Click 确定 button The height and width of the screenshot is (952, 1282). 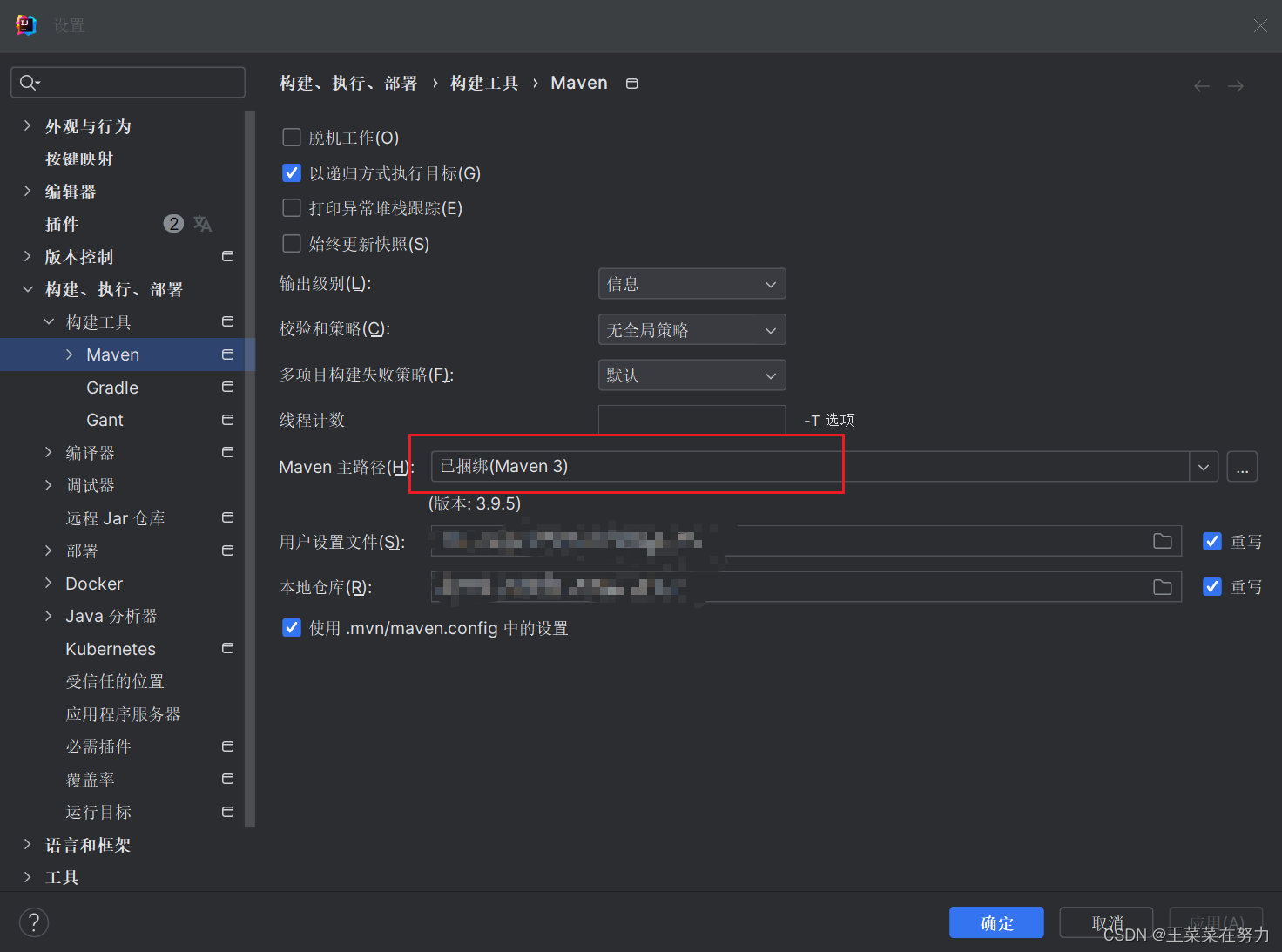tap(996, 922)
